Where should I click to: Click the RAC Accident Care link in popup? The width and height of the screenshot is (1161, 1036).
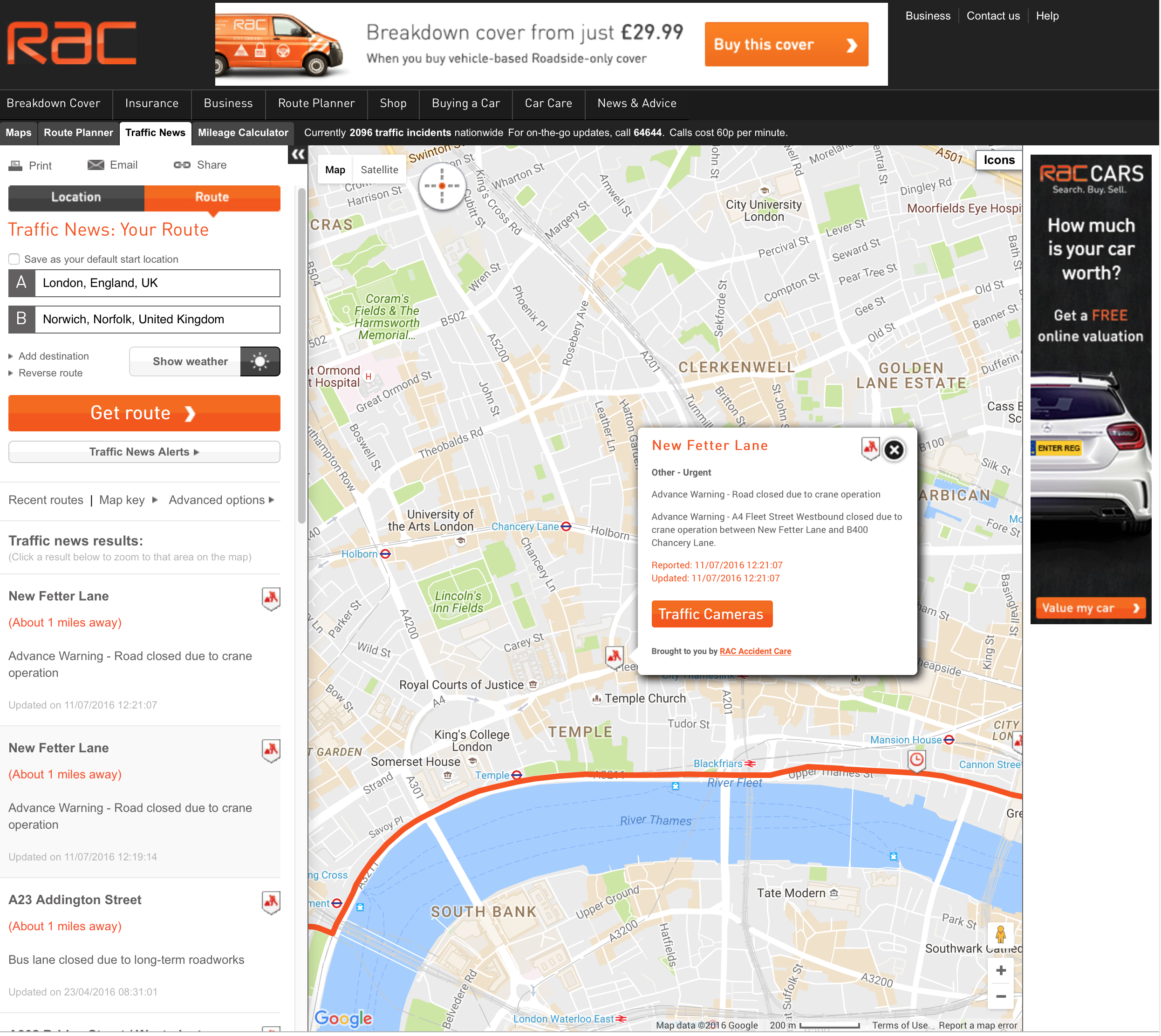pyautogui.click(x=755, y=651)
